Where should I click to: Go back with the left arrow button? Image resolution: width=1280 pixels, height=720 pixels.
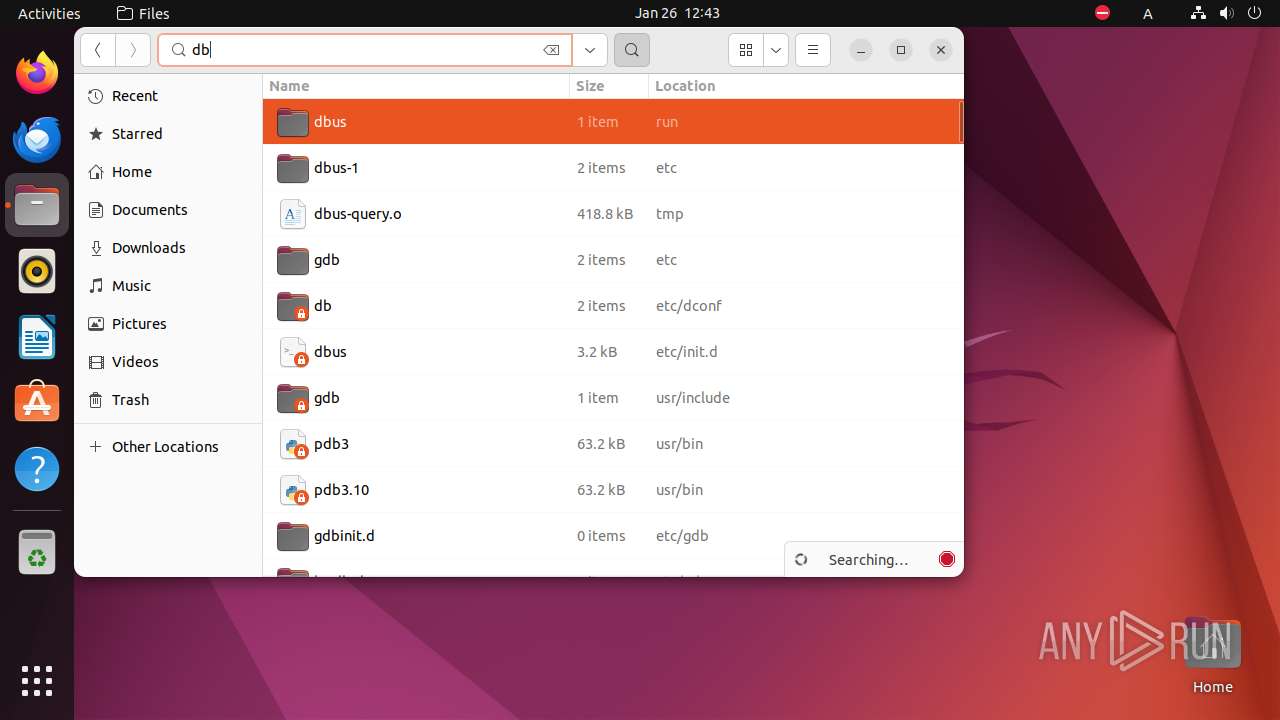(98, 50)
